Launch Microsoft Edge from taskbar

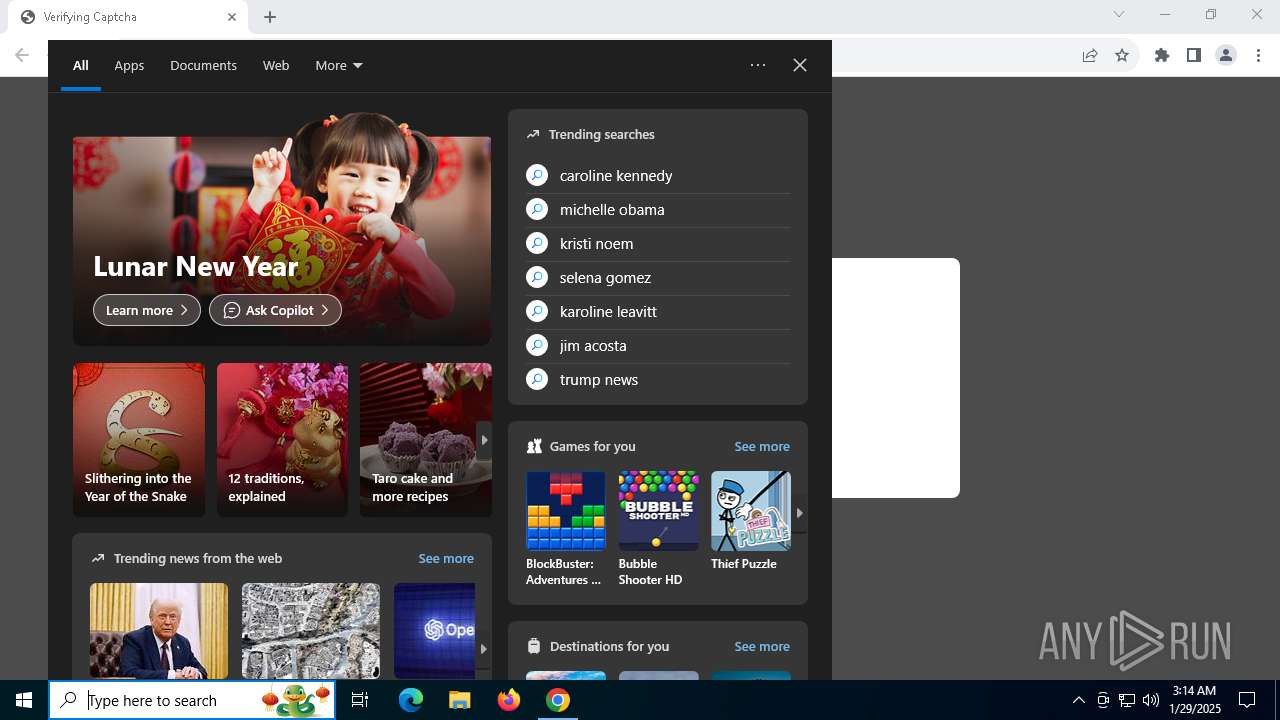pyautogui.click(x=411, y=700)
